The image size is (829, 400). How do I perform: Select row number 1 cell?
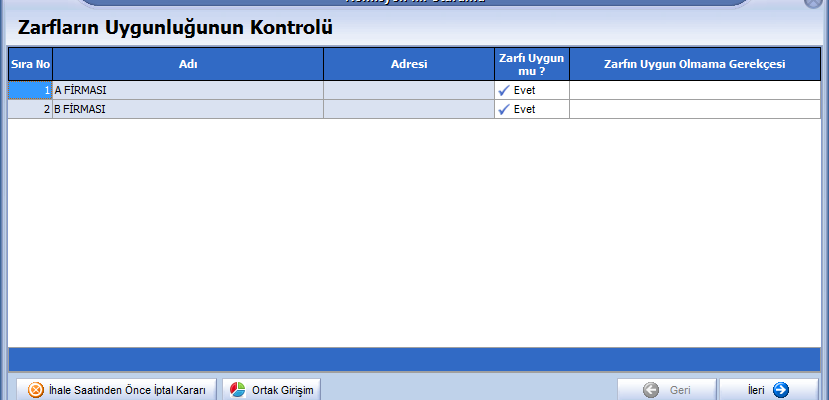(30, 90)
